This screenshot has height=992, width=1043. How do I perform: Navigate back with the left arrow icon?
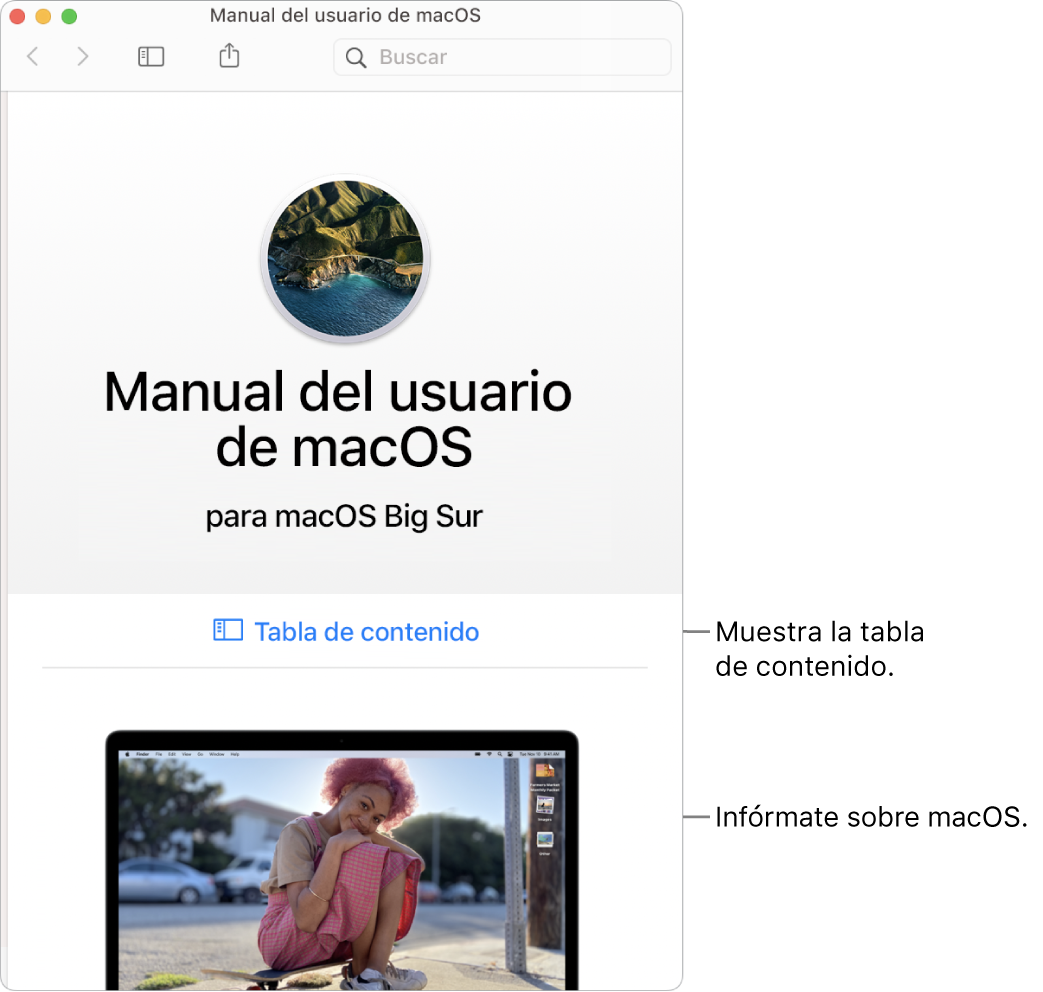pos(32,57)
